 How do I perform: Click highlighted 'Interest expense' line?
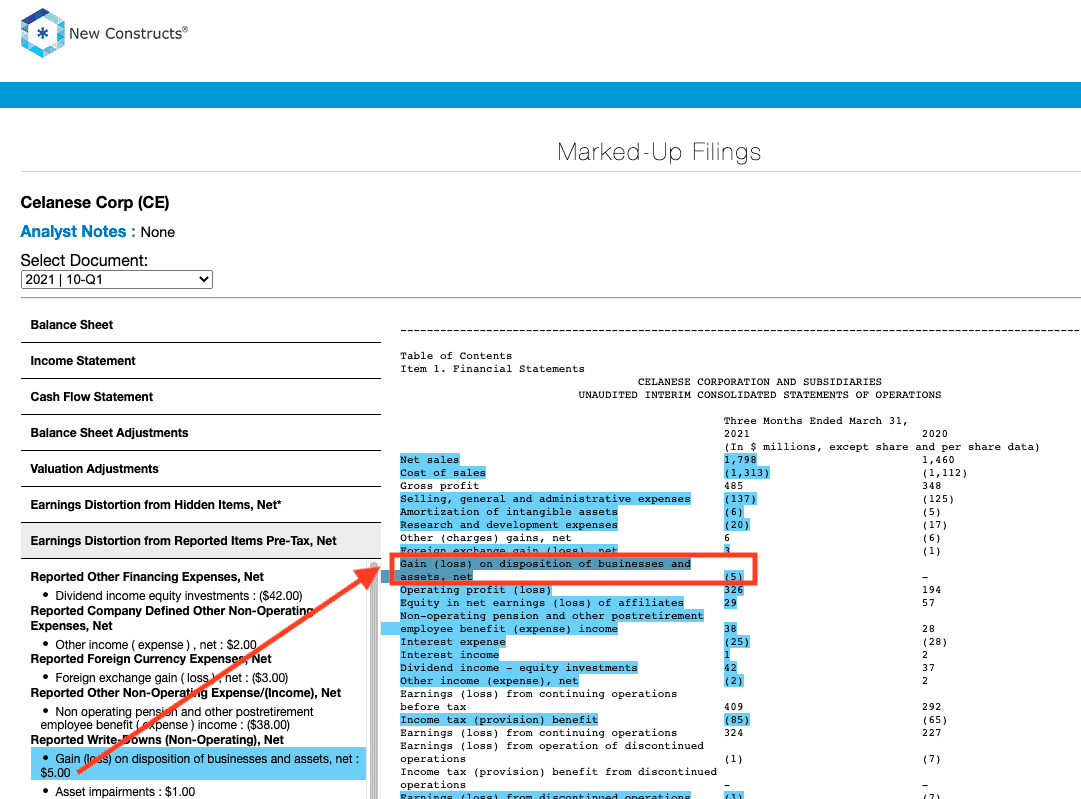point(453,642)
